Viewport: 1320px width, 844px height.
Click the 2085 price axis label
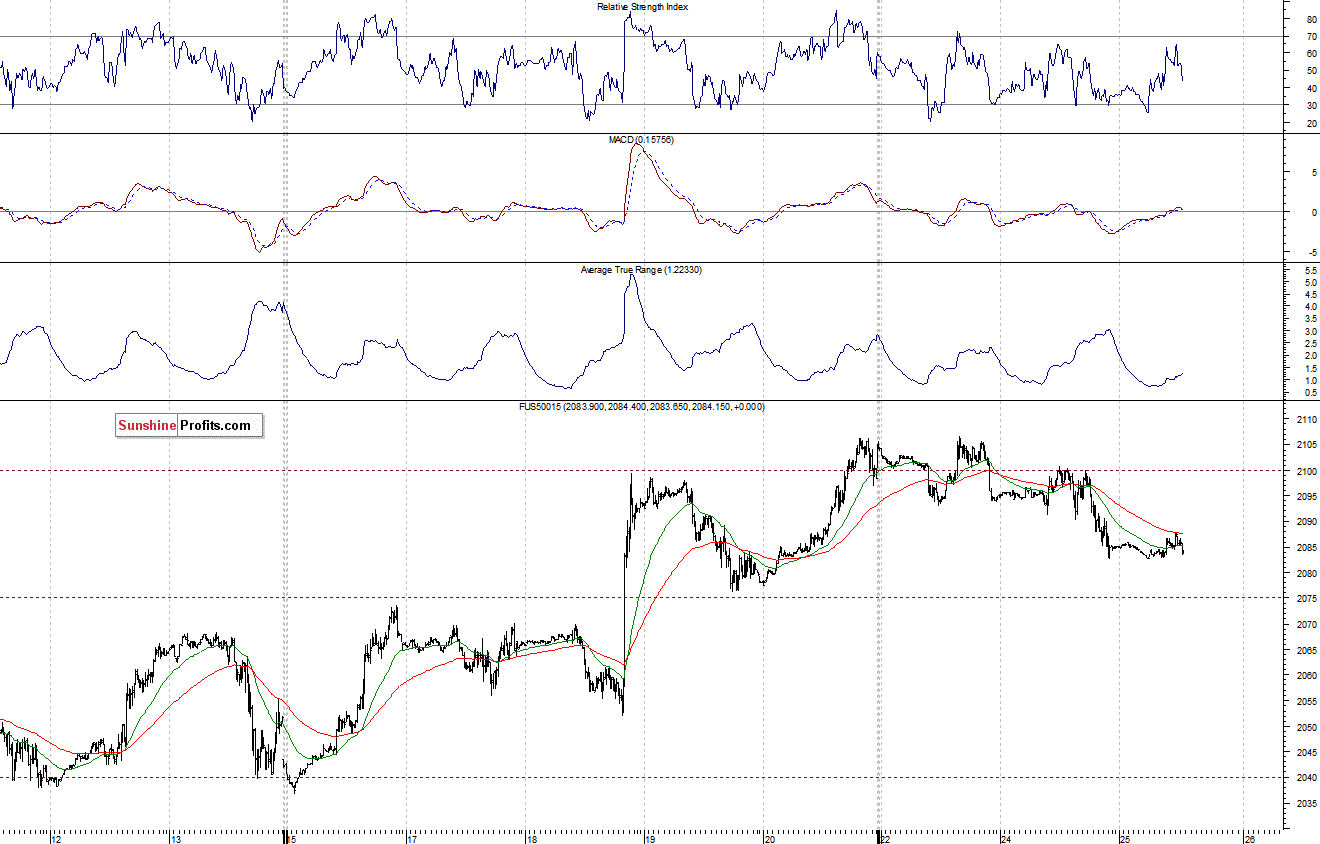pos(1307,548)
